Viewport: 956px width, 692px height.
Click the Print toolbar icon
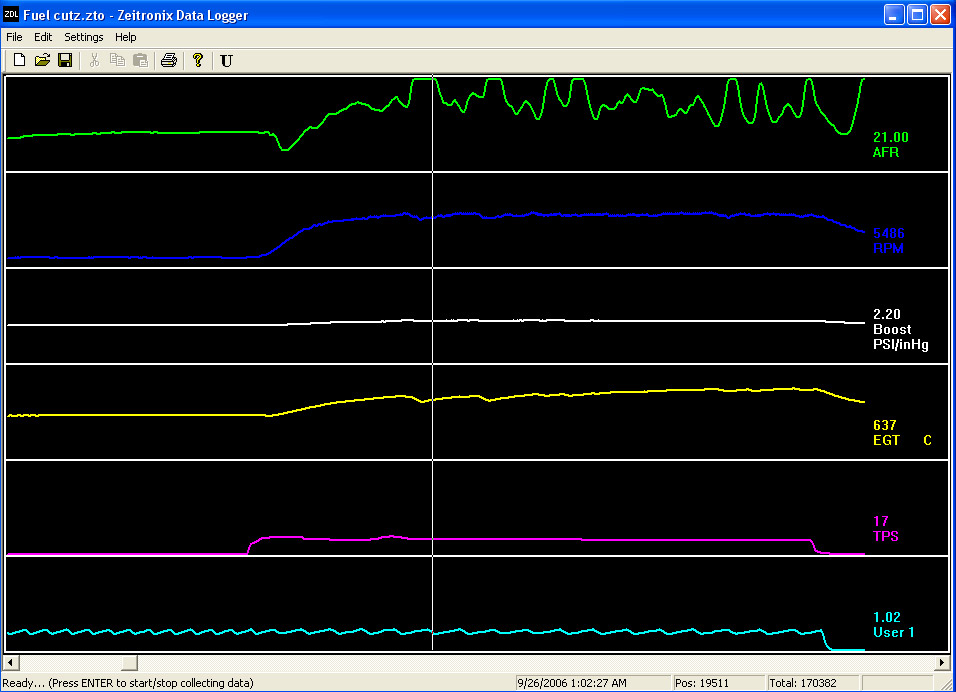click(169, 61)
